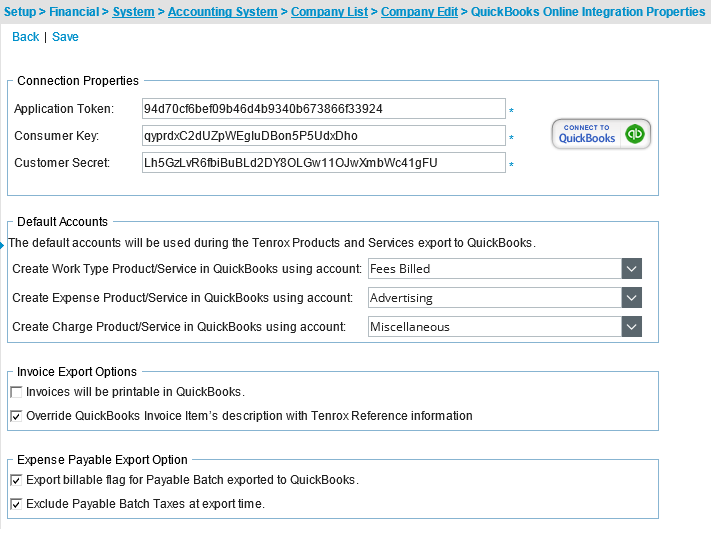
Task: Click the Customer Secret input field
Action: coord(324,163)
